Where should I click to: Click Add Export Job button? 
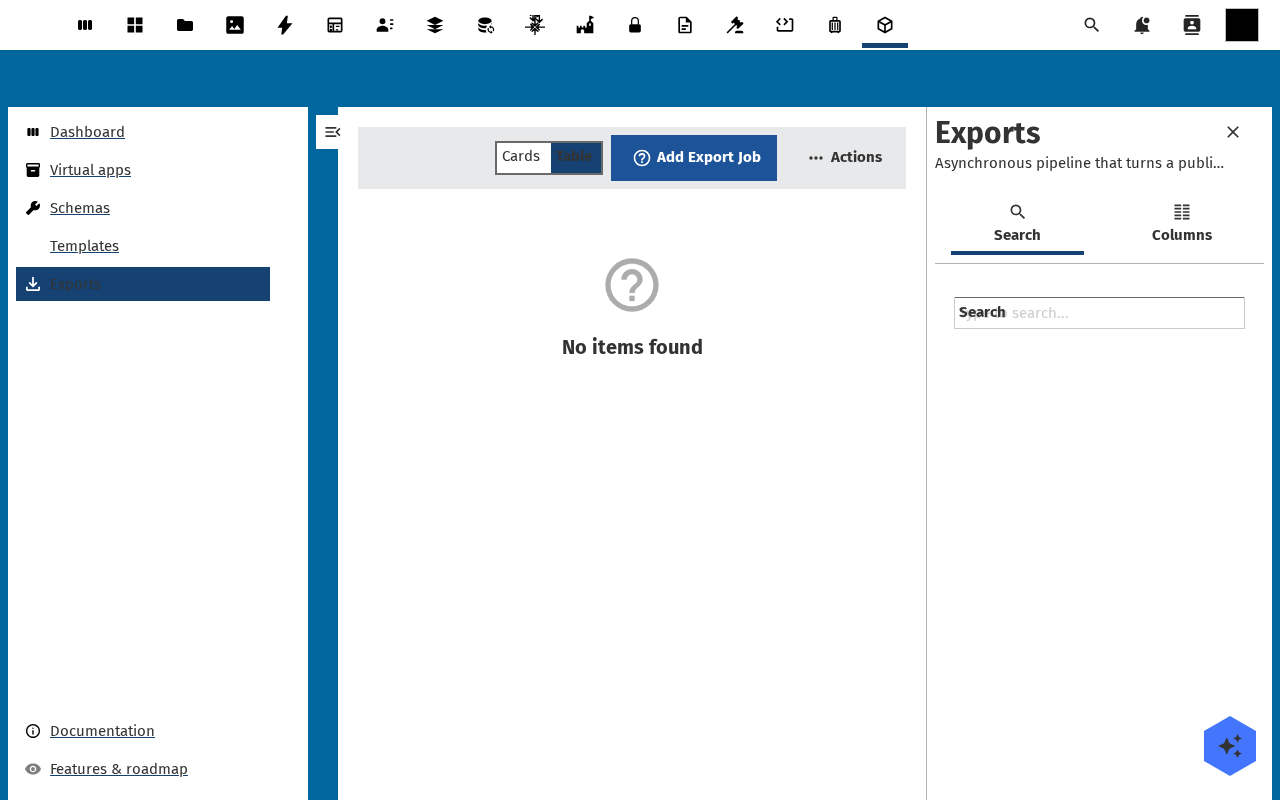coord(694,158)
